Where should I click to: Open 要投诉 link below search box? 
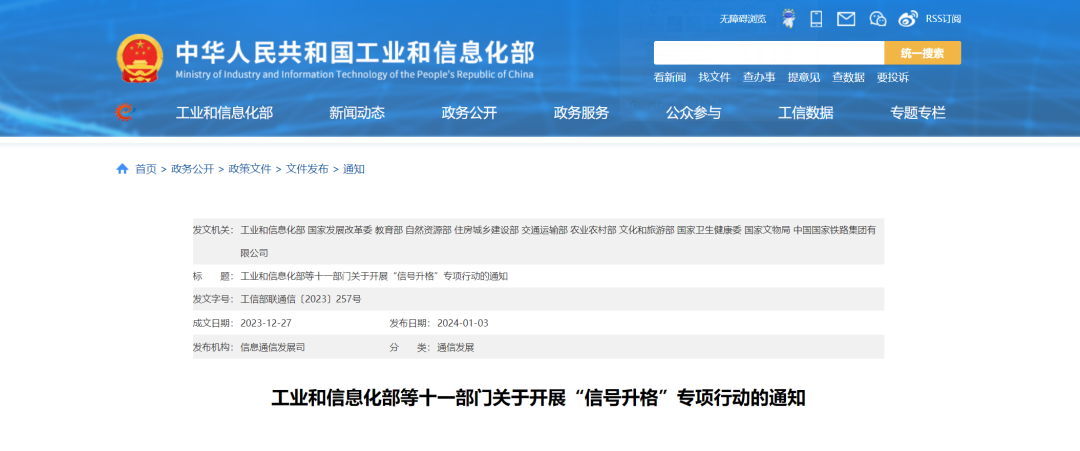(892, 77)
